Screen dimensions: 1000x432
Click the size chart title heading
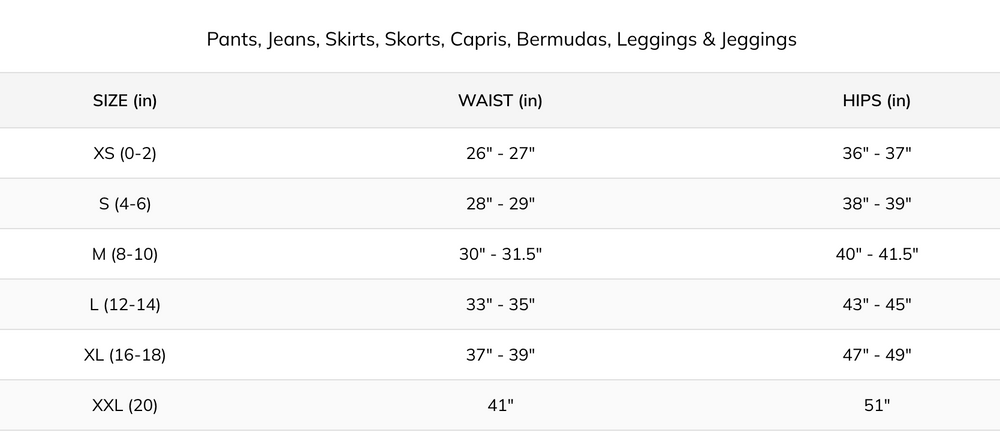pyautogui.click(x=500, y=40)
